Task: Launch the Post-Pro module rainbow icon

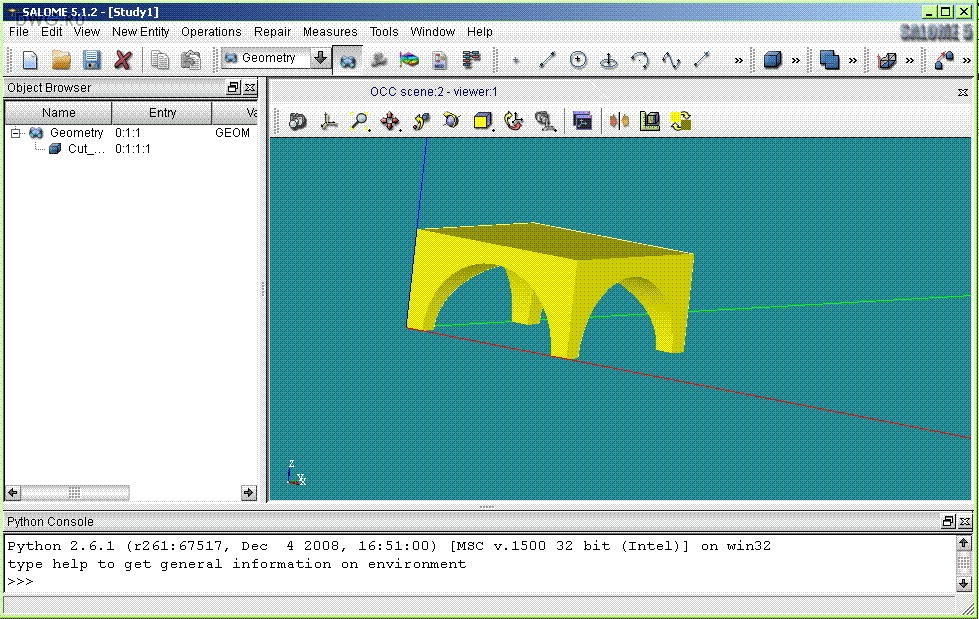Action: point(409,60)
